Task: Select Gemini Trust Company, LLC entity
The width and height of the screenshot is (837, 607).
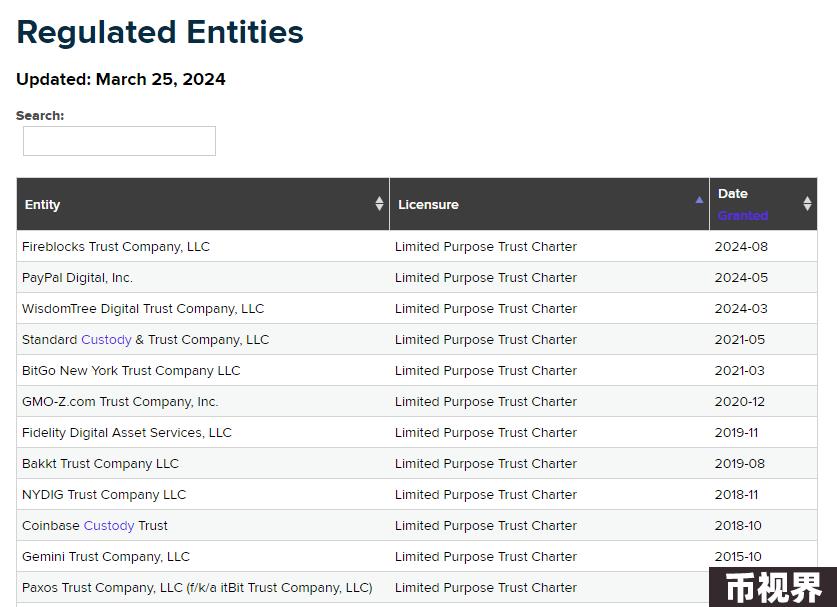Action: pos(106,556)
